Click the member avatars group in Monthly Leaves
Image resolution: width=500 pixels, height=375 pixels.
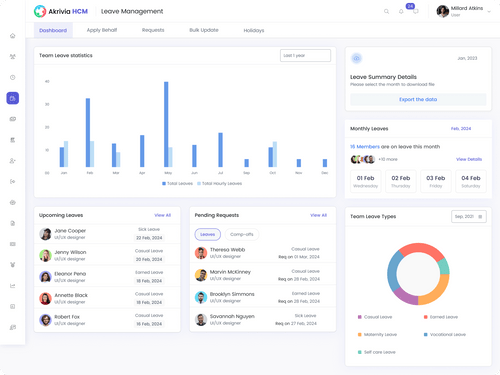coord(363,159)
